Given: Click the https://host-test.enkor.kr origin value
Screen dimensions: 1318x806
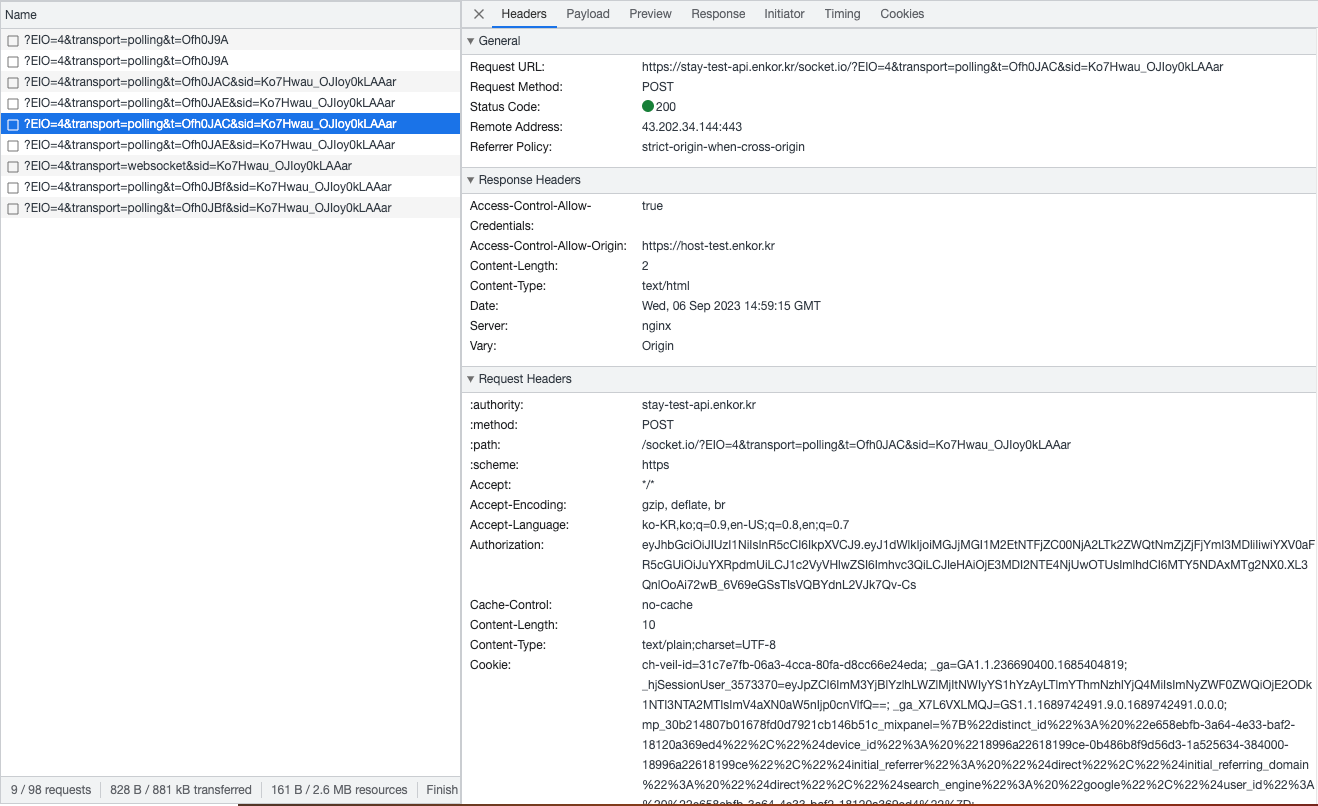Looking at the screenshot, I should [708, 246].
